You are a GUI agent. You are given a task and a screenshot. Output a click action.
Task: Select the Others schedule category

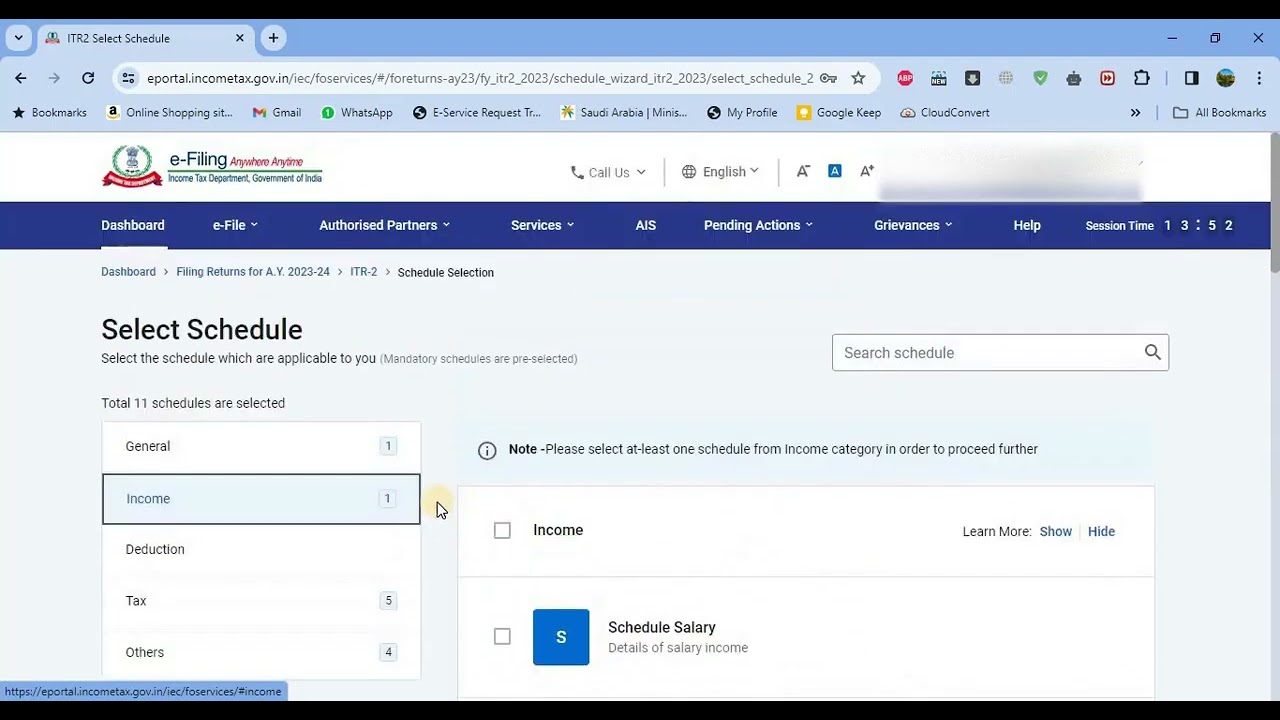coord(261,652)
